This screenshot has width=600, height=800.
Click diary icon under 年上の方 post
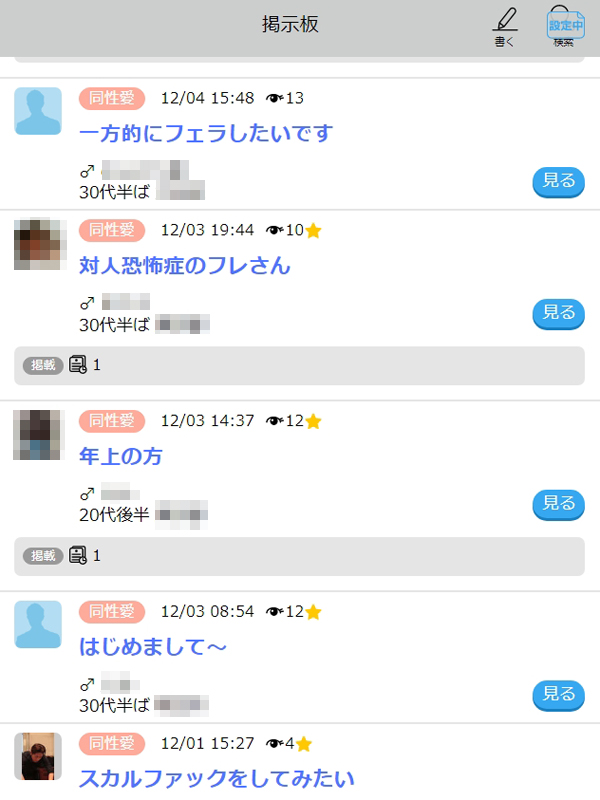pyautogui.click(x=78, y=555)
